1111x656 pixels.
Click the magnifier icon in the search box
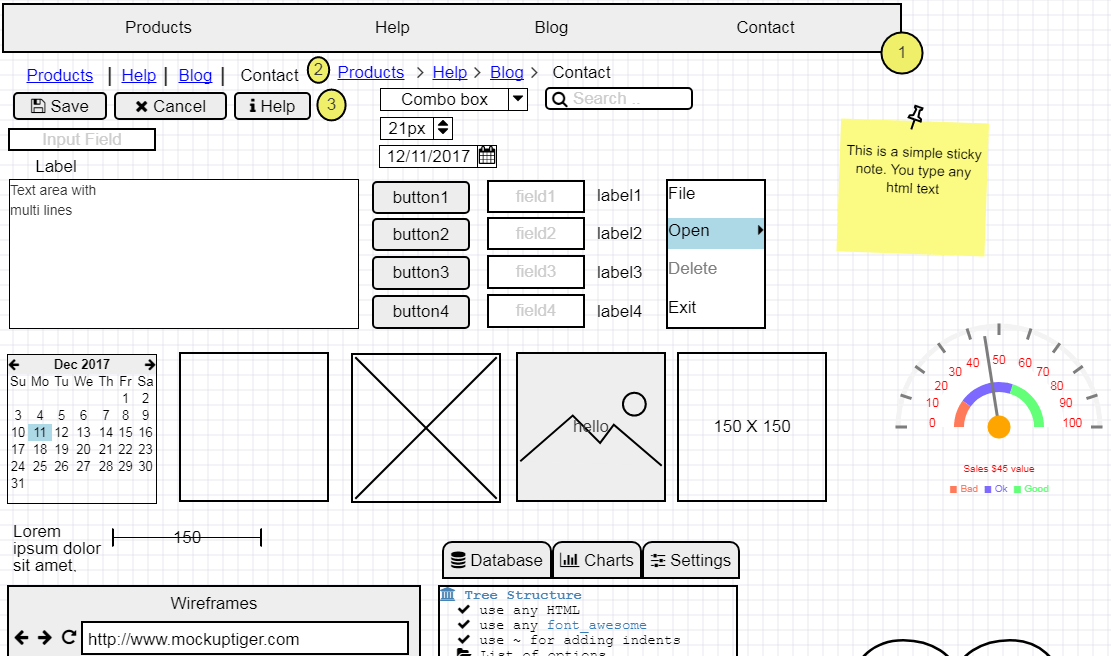click(559, 98)
